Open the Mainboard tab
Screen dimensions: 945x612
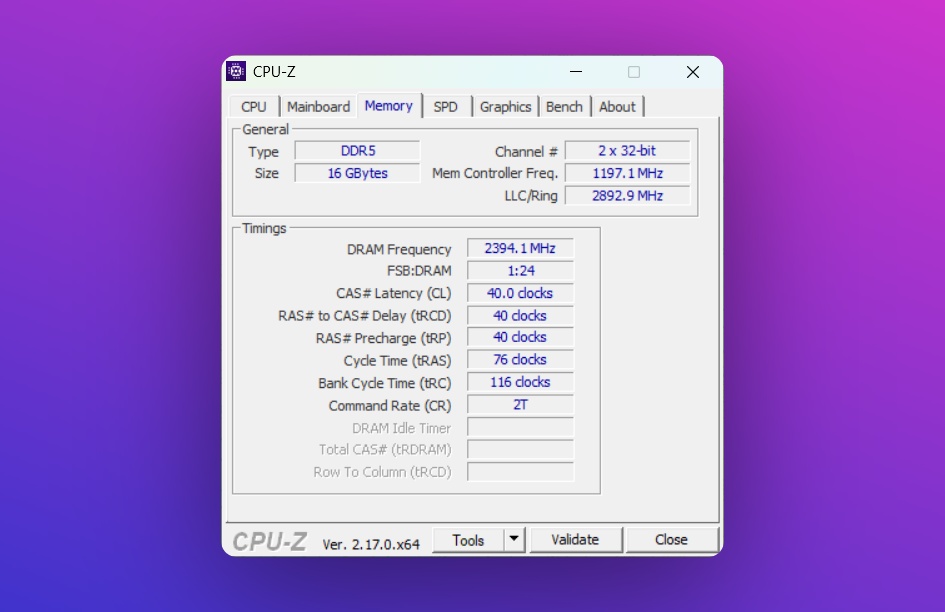pyautogui.click(x=318, y=107)
